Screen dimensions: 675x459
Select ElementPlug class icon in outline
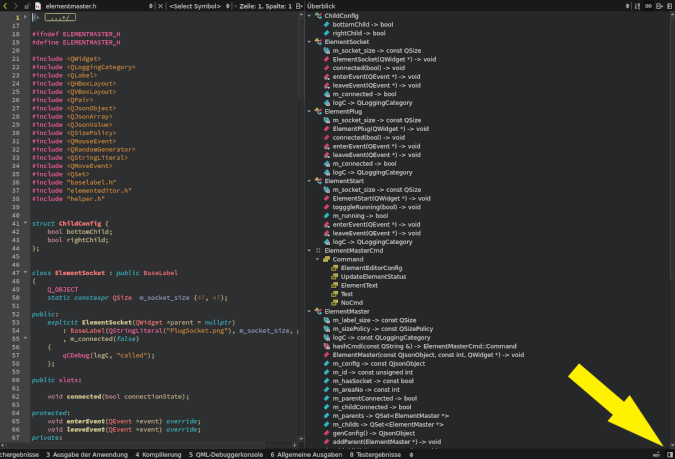[318, 111]
